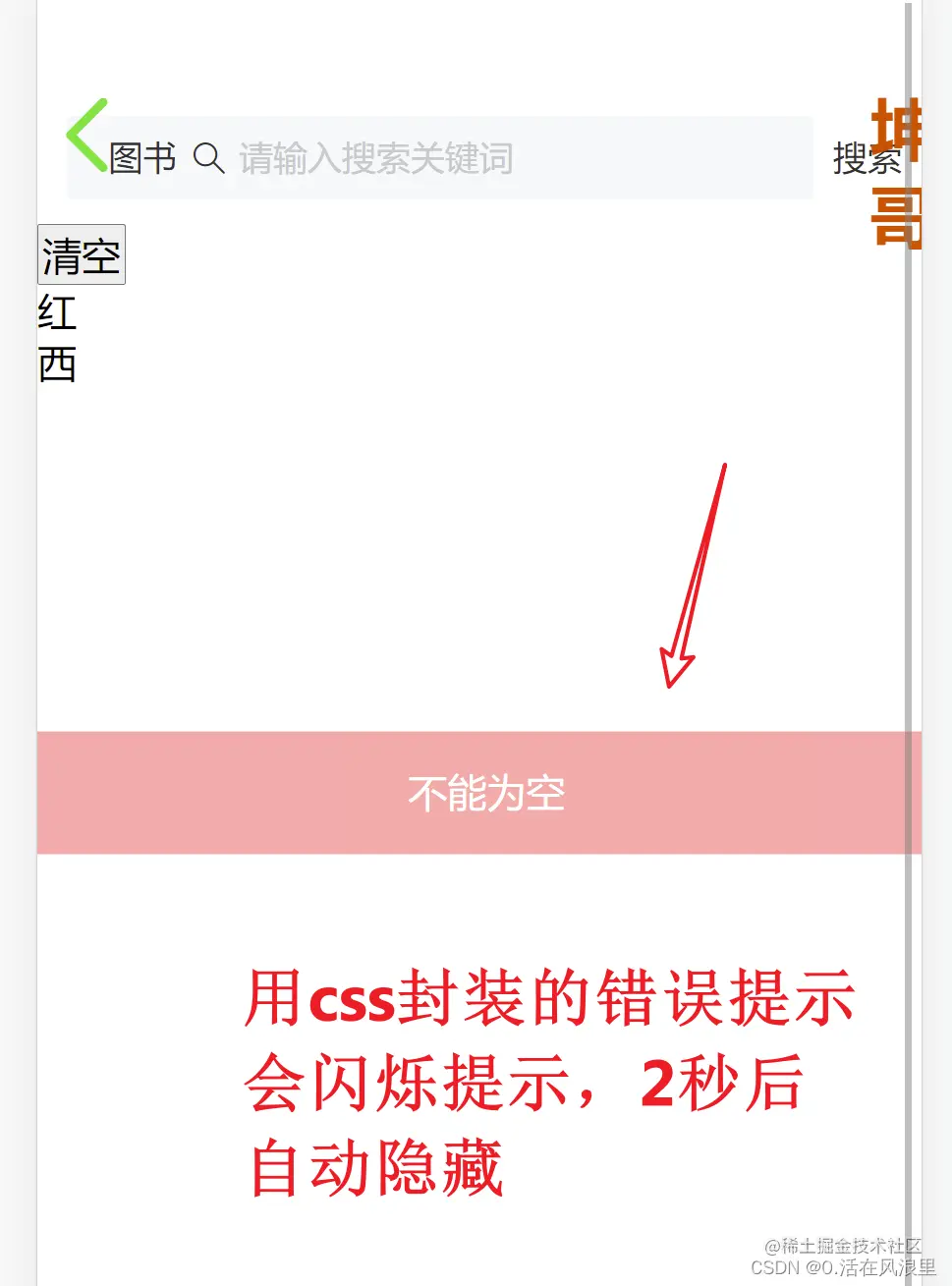Select the 红 search history item
Viewport: 952px width, 1286px height.
click(57, 313)
